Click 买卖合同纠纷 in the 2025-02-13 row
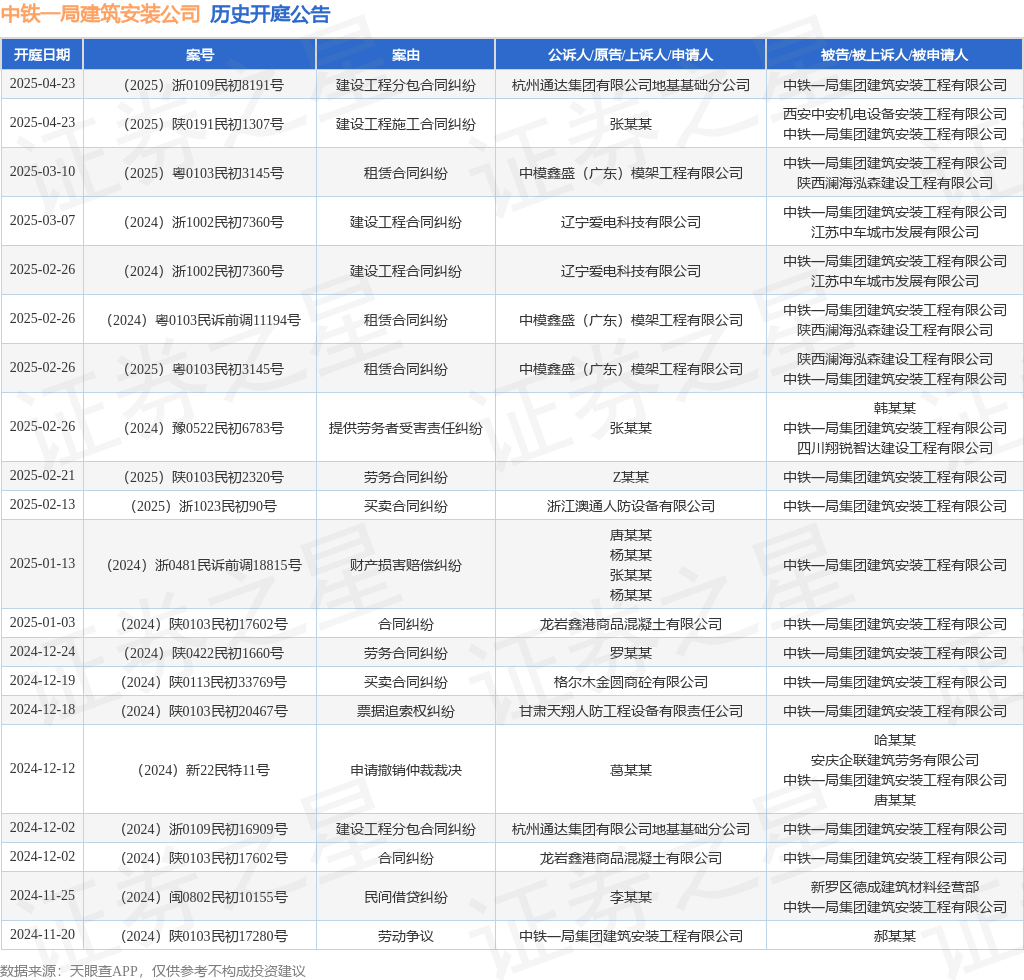The height and width of the screenshot is (980, 1024). (x=406, y=506)
